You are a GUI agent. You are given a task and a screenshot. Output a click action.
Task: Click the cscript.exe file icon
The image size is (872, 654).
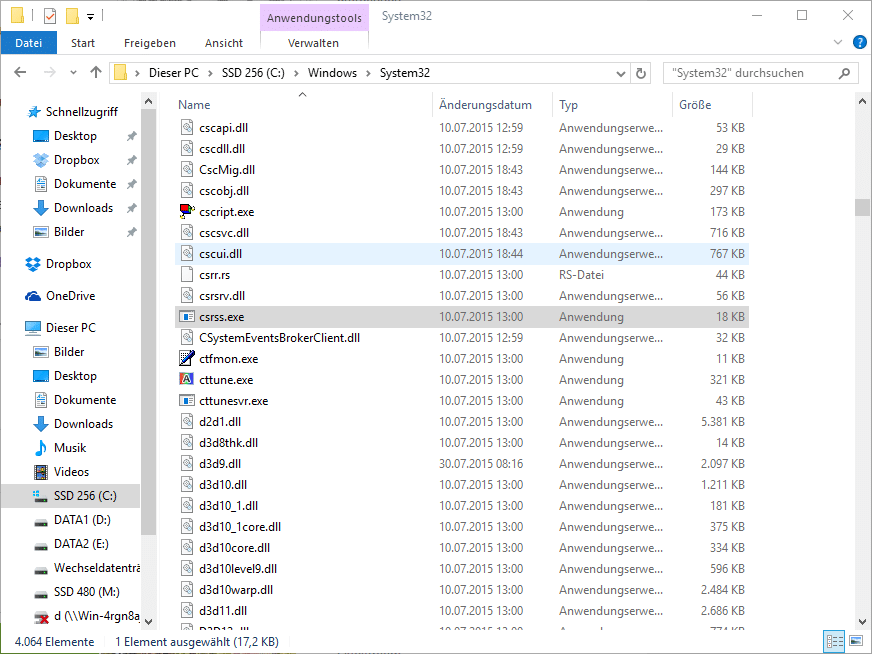(187, 211)
